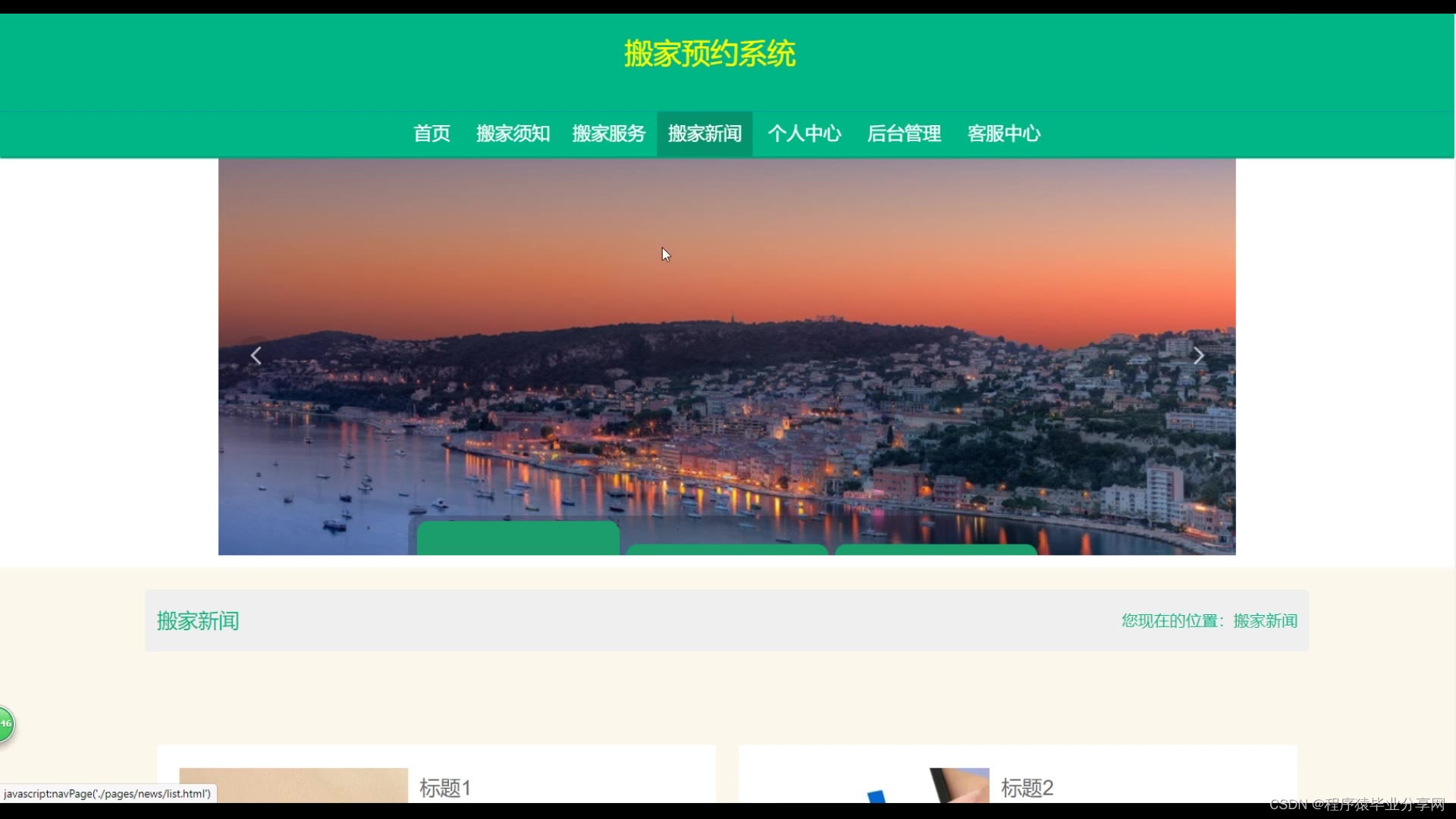Open 客服中心 navigation item

[1003, 133]
